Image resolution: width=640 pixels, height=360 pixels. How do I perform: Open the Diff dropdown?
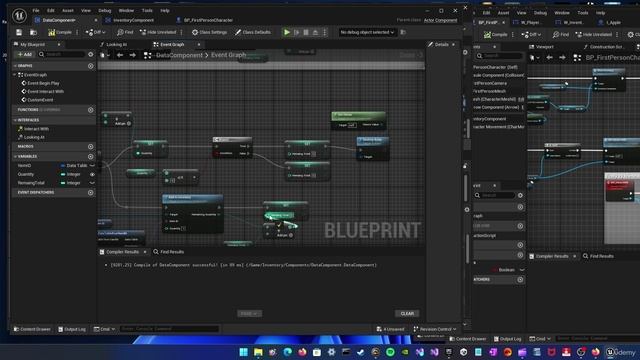[x=96, y=32]
